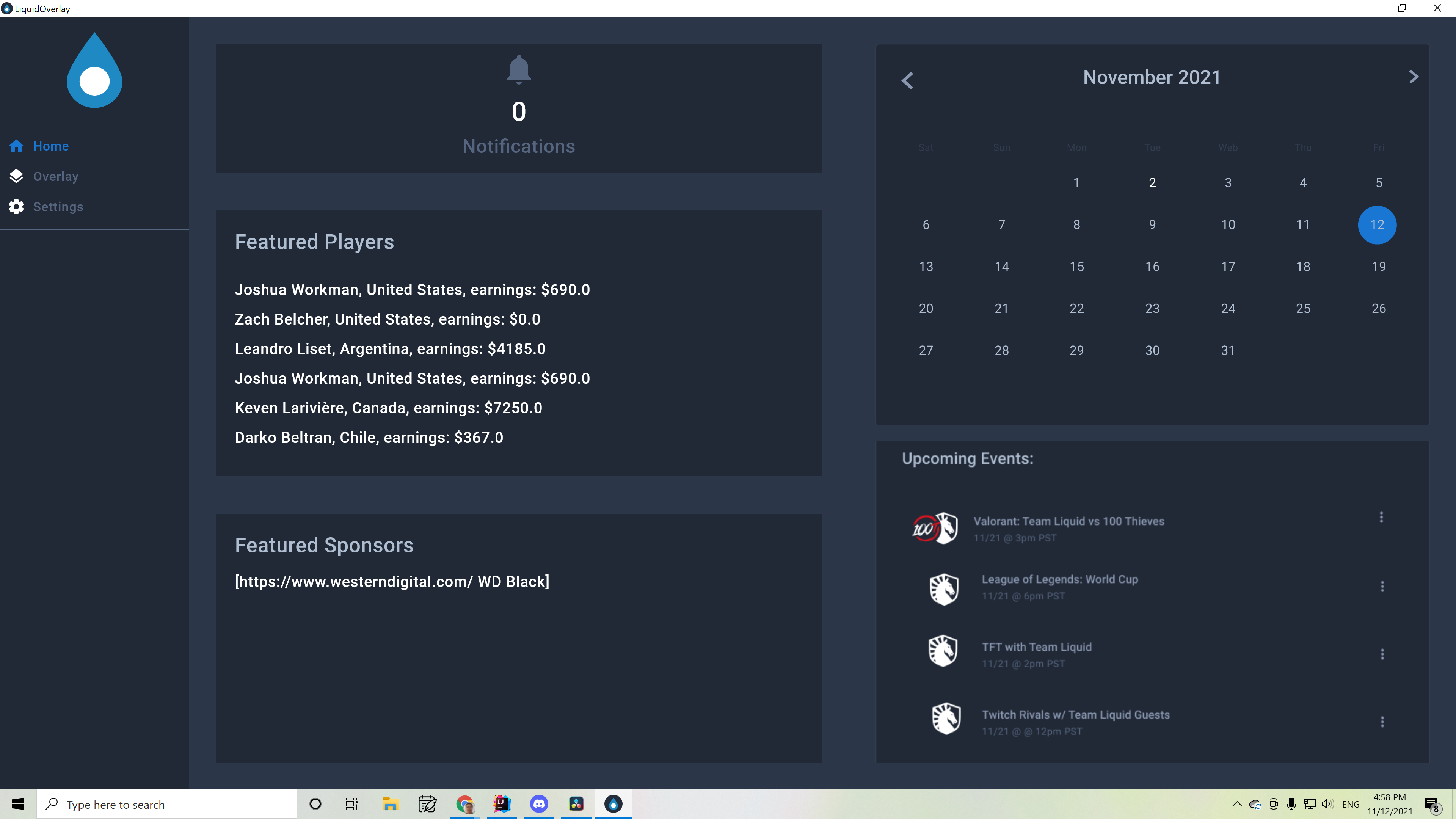Click the Keven Larivière featured player entry
Image resolution: width=1456 pixels, height=819 pixels.
(388, 408)
